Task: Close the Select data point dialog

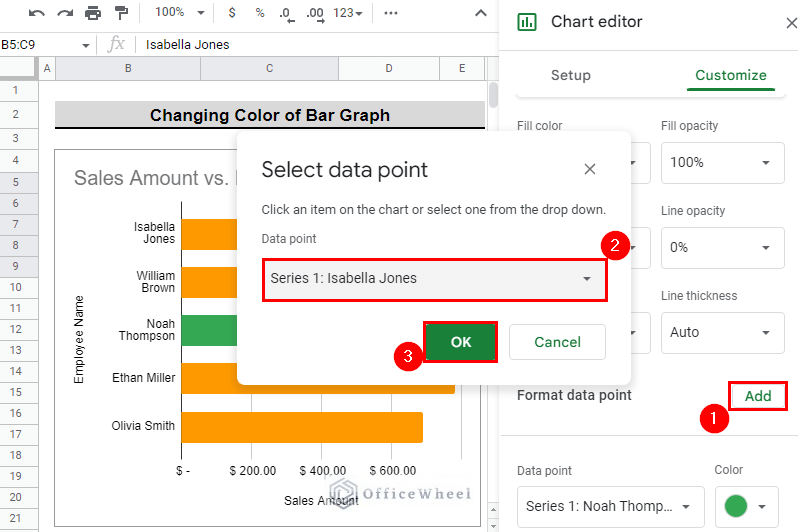Action: point(590,169)
